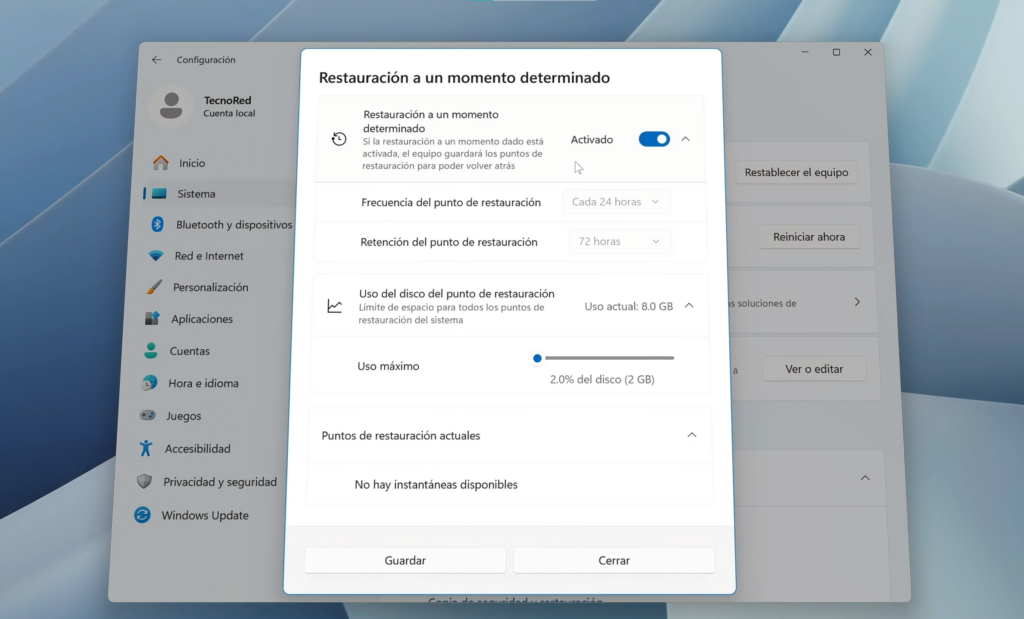Viewport: 1024px width, 619px height.
Task: Click the Bluetooth icon in sidebar
Action: point(157,224)
